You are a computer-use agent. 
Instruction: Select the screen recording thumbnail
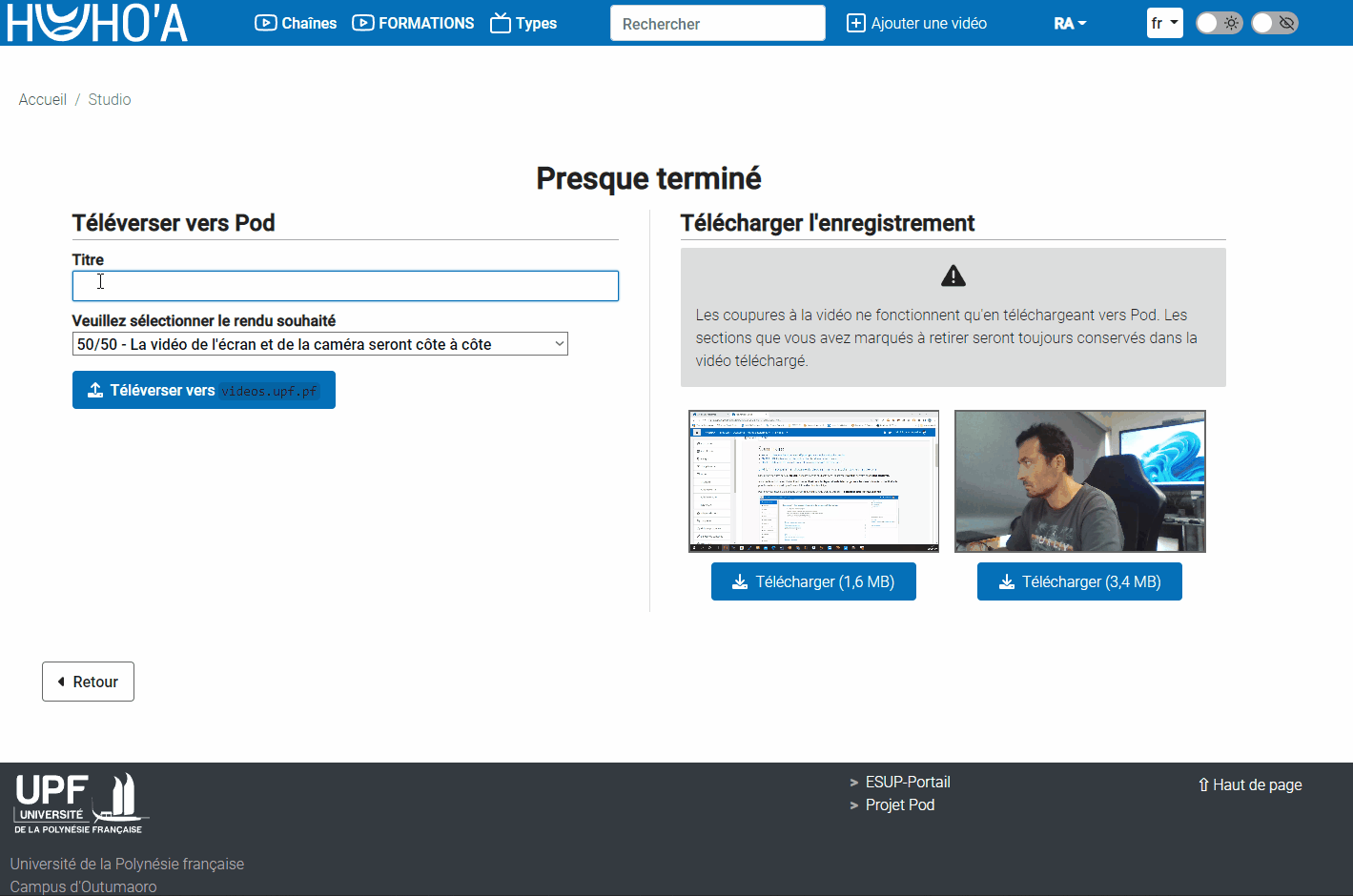pyautogui.click(x=813, y=481)
